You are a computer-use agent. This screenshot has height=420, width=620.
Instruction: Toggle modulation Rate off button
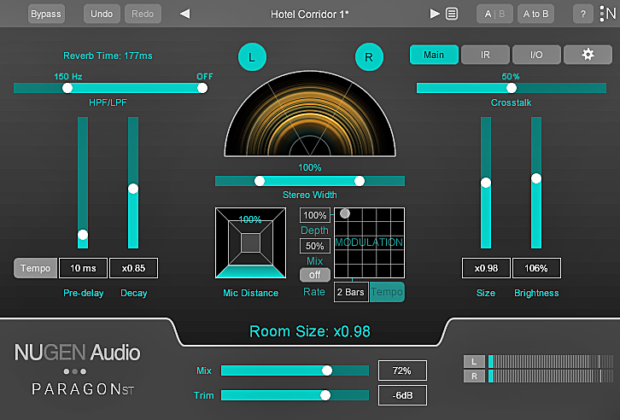tap(315, 275)
